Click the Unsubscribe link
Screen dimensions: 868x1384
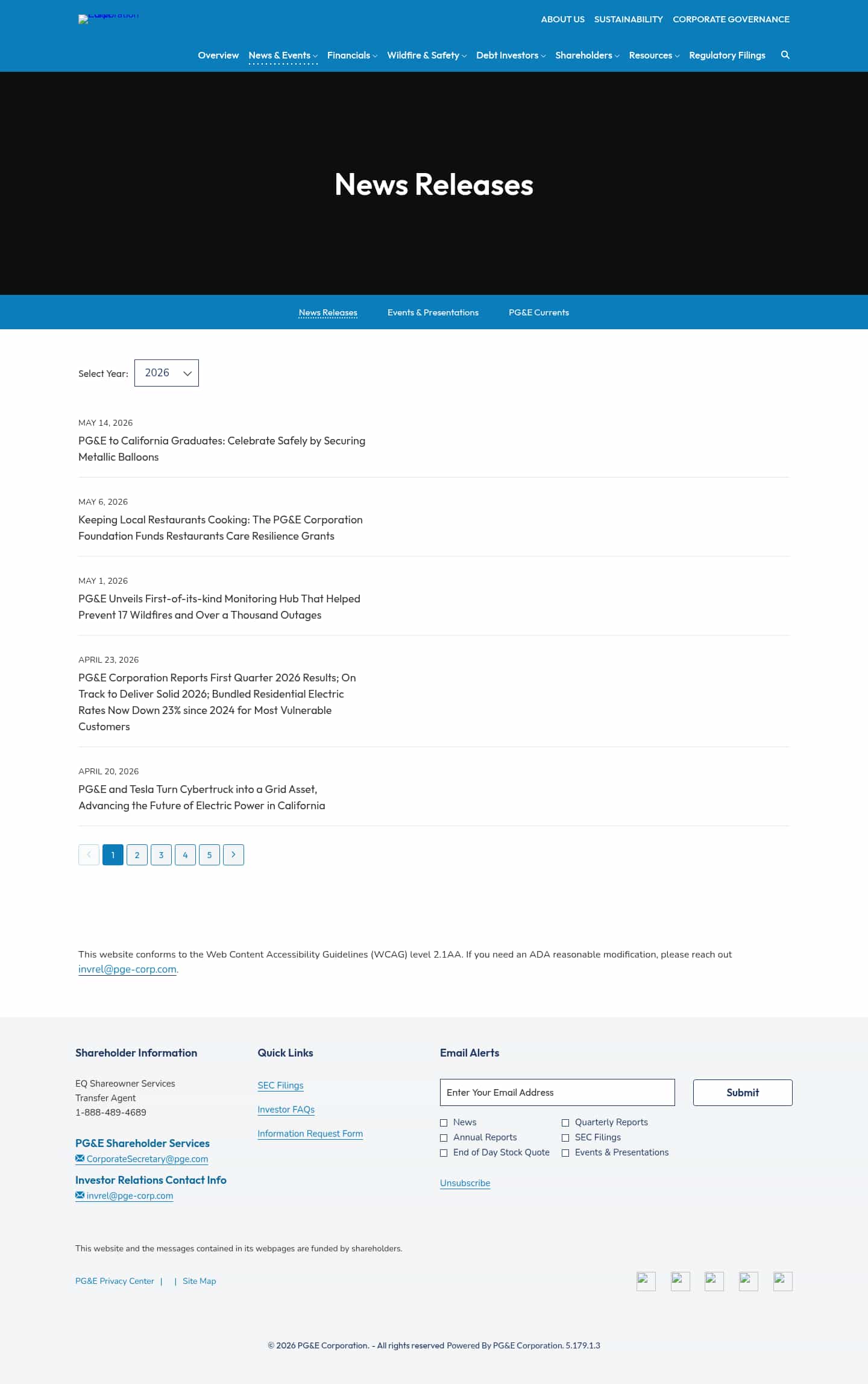coord(465,1183)
